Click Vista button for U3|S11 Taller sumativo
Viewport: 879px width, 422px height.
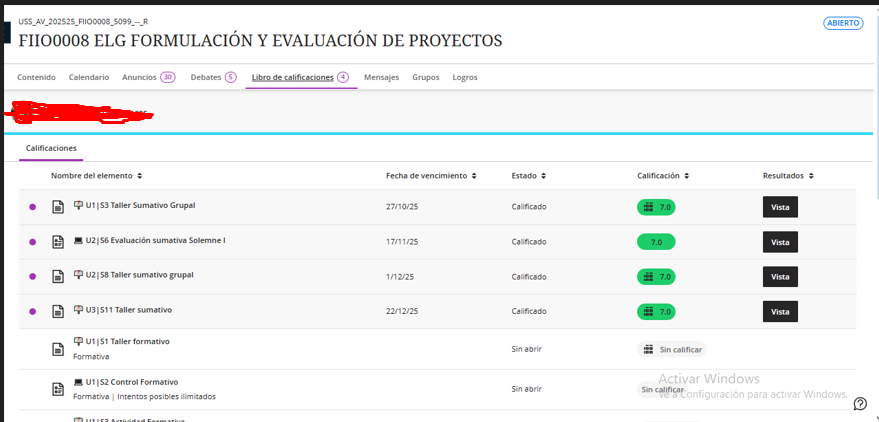pos(780,312)
